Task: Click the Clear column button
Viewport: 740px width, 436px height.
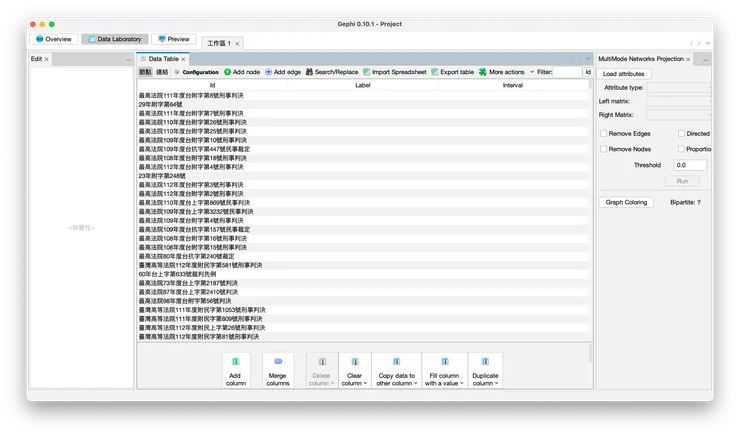Action: click(354, 371)
